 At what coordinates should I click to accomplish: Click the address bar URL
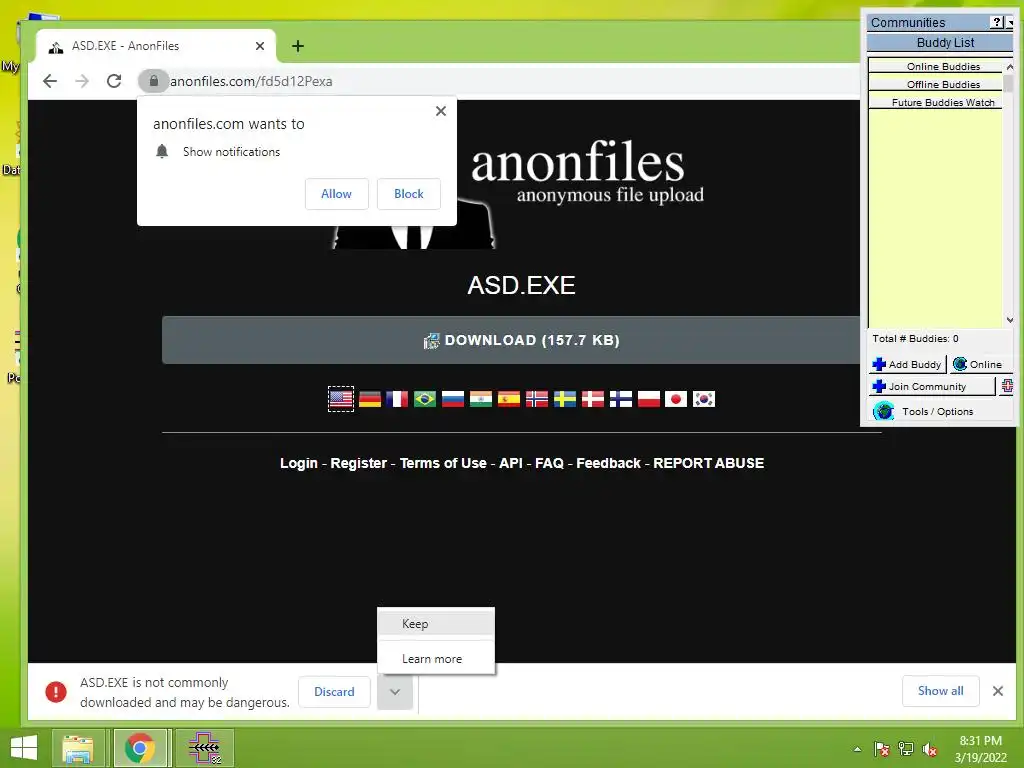coord(251,81)
